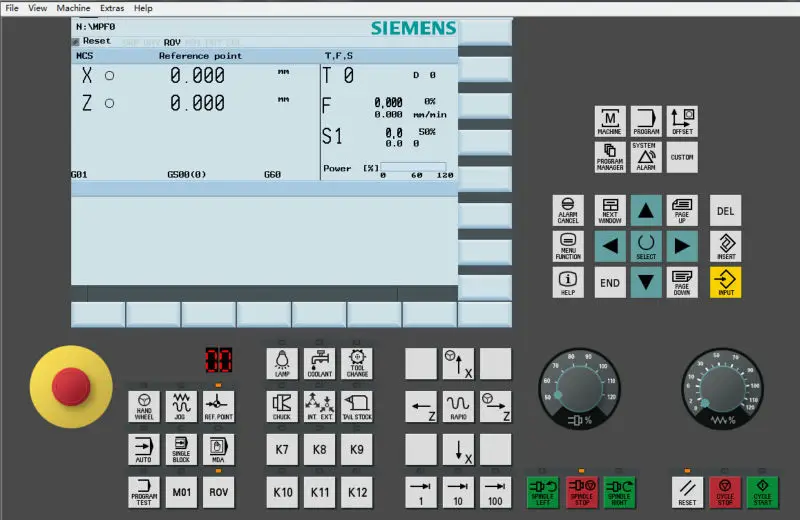Screen dimensions: 800x520
Task: Open the Extras menu
Action: [112, 8]
